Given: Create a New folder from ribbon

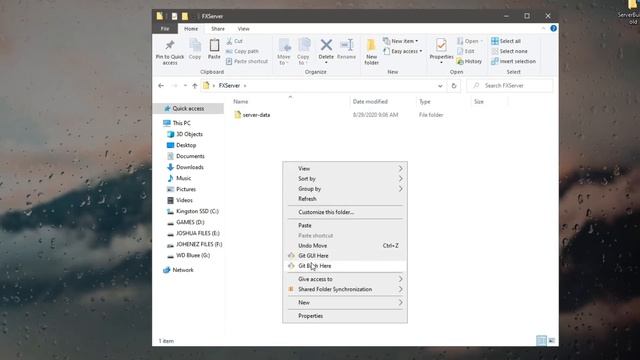Looking at the screenshot, I should [371, 51].
